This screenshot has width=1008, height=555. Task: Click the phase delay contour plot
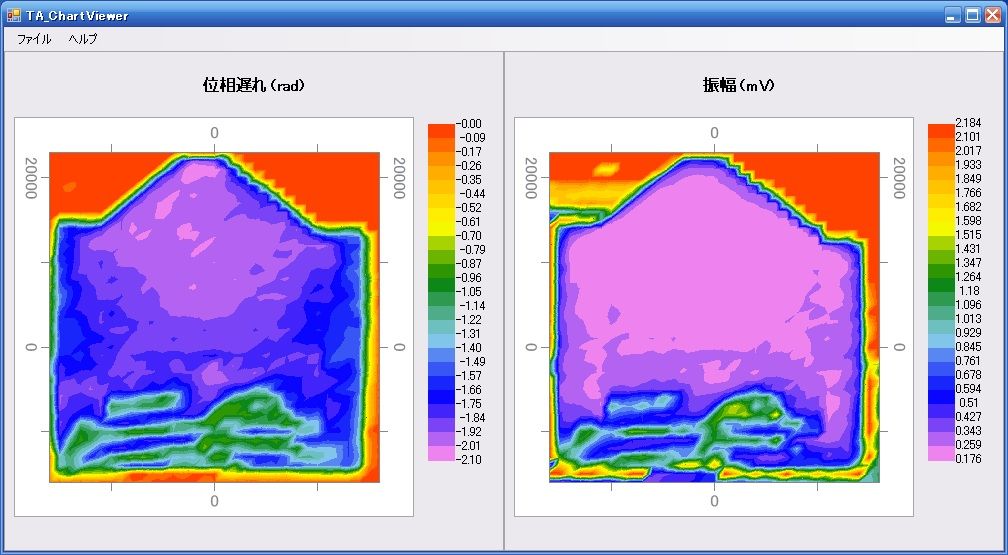pyautogui.click(x=215, y=317)
